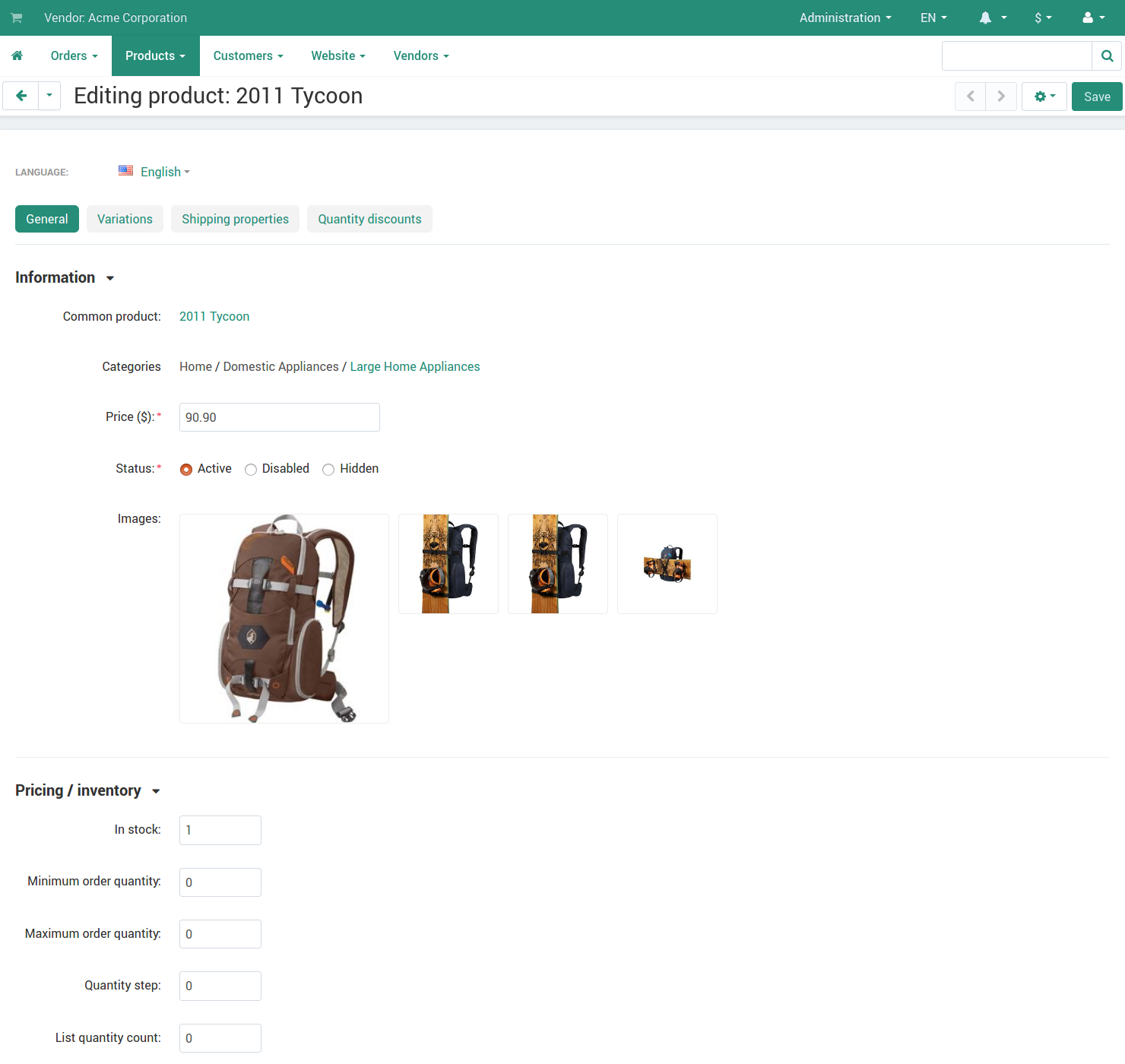Click the Quantity step field
Screen dimensions: 1125x1064
(220, 986)
